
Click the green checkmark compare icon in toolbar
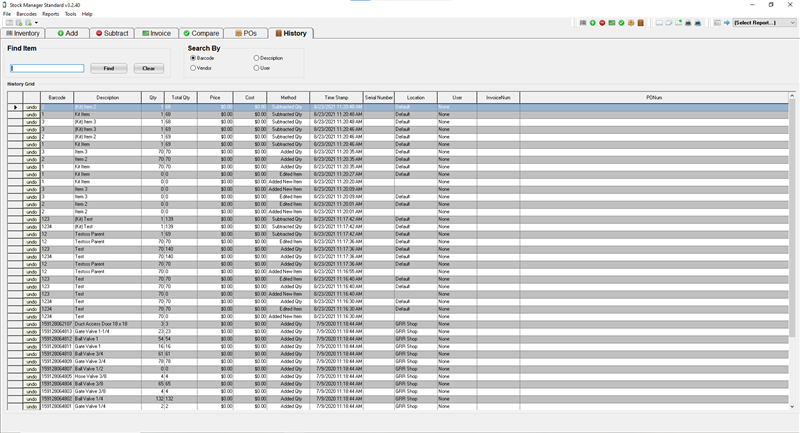coord(621,23)
